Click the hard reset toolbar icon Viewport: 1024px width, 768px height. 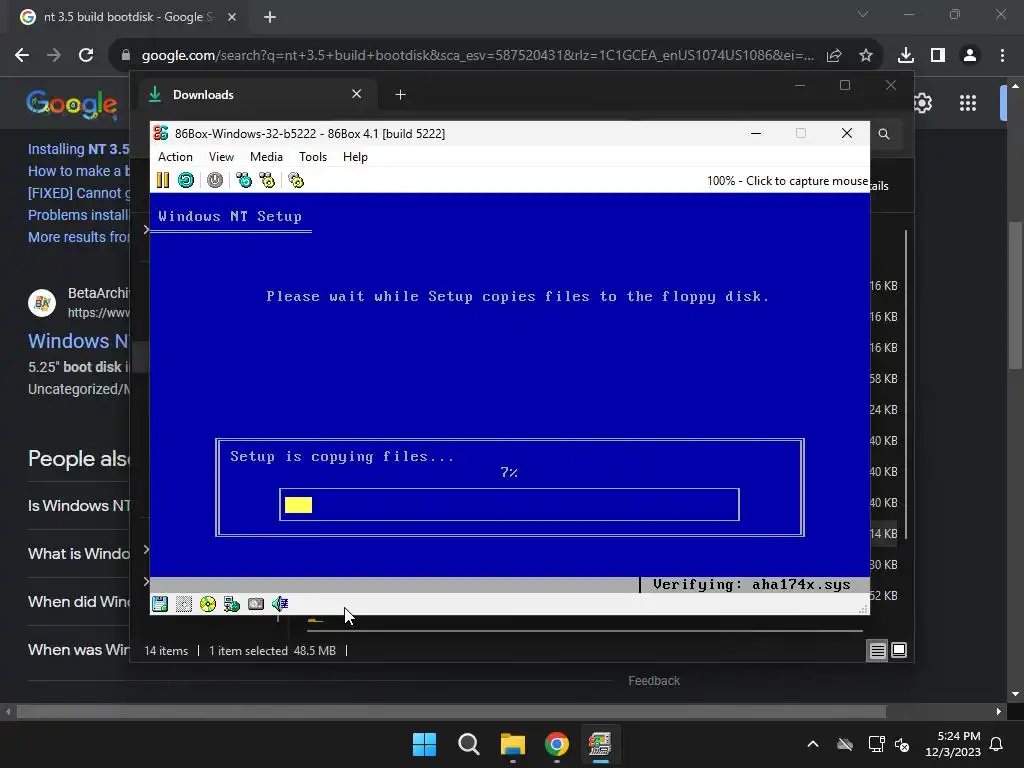pos(186,180)
